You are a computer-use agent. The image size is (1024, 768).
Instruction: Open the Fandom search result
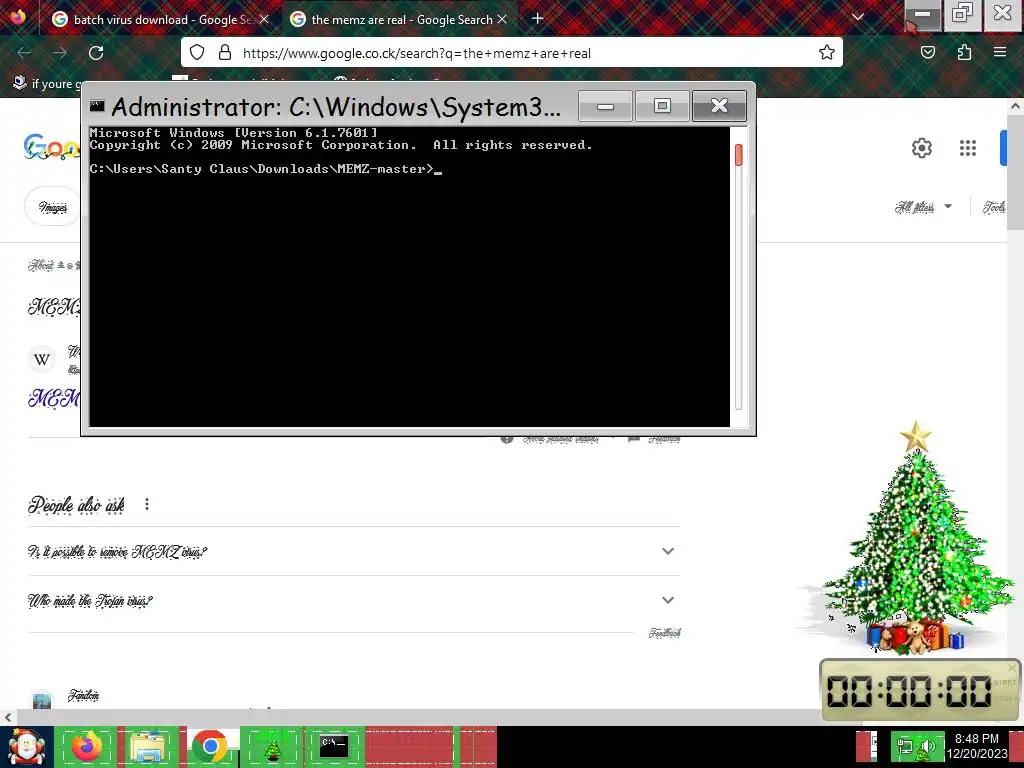pos(84,696)
